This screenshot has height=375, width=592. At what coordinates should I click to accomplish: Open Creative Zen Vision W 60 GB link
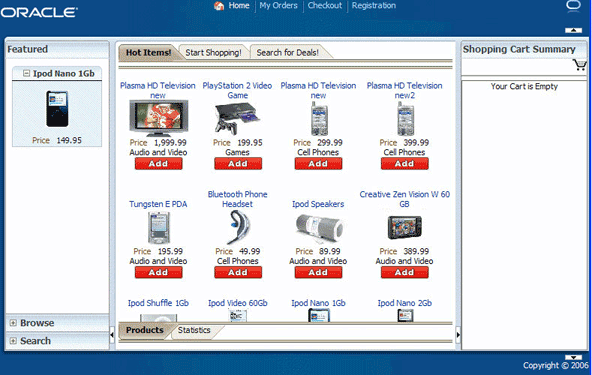point(404,199)
